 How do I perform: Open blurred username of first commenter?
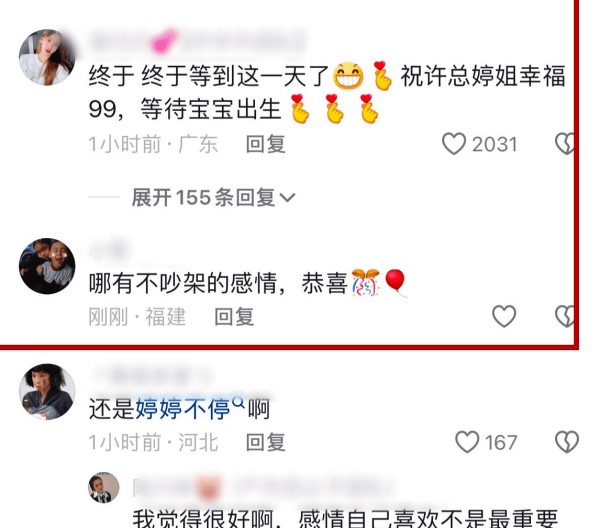[x=197, y=41]
